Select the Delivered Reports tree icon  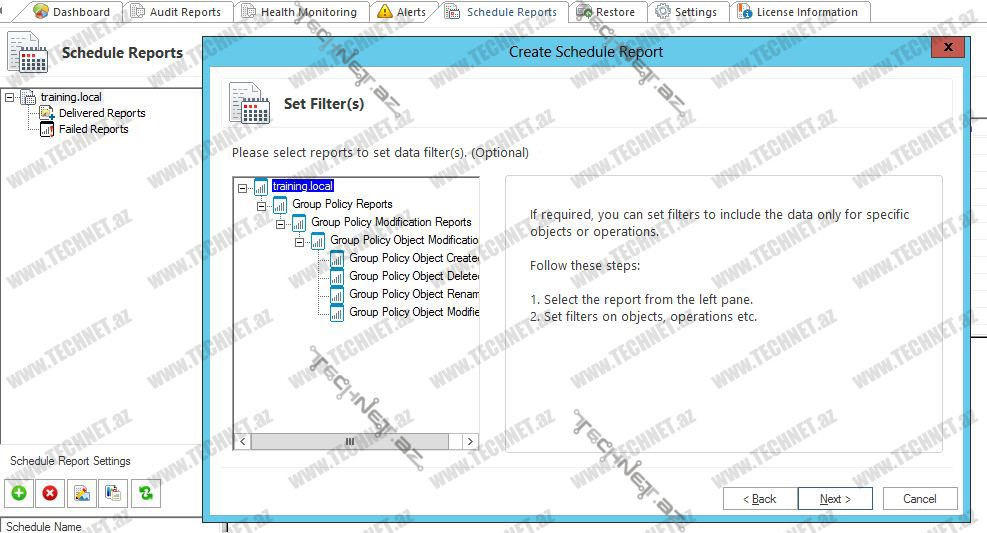coord(47,113)
